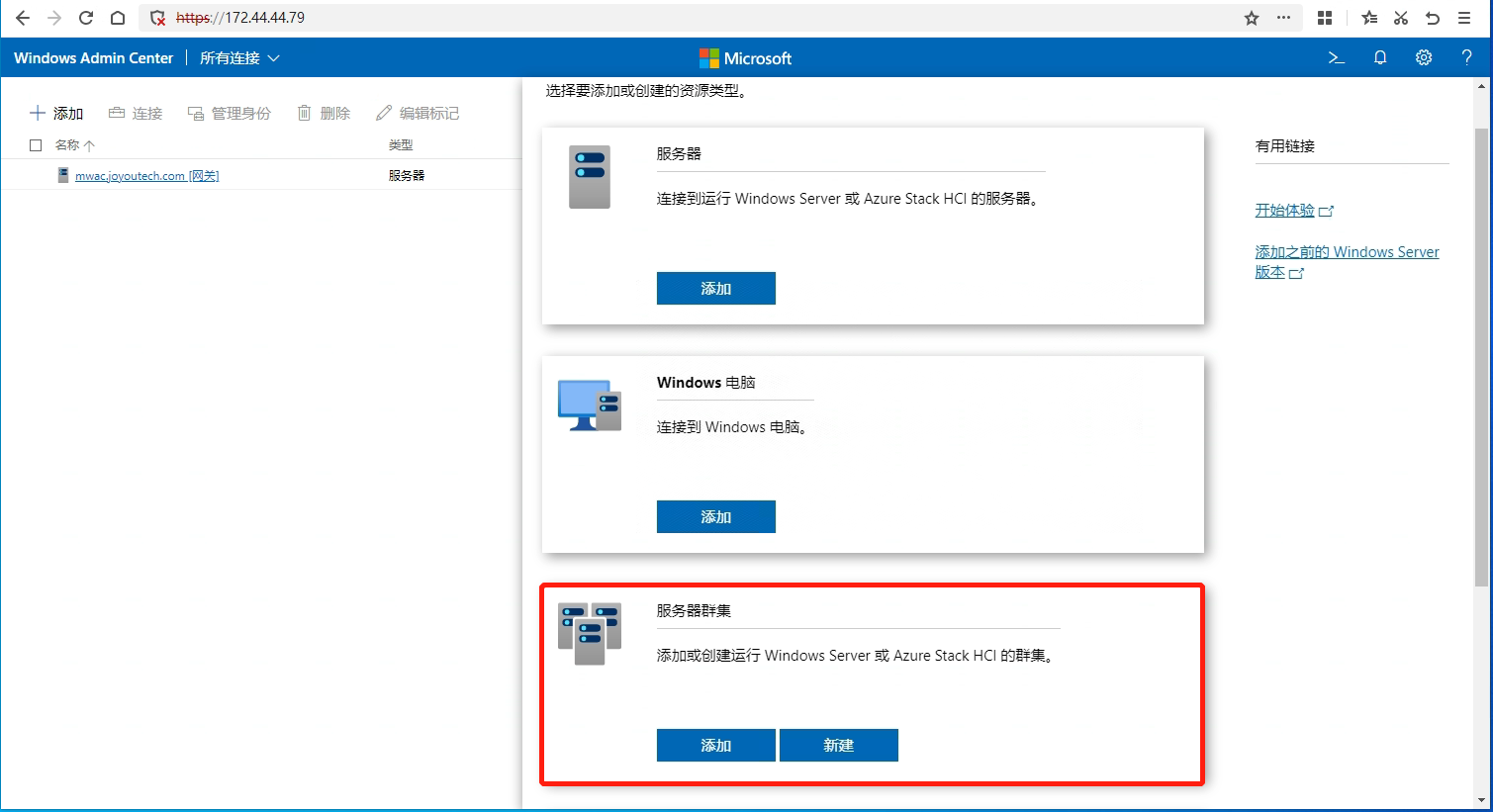Go back to the previous page
The image size is (1493, 812).
pyautogui.click(x=23, y=18)
